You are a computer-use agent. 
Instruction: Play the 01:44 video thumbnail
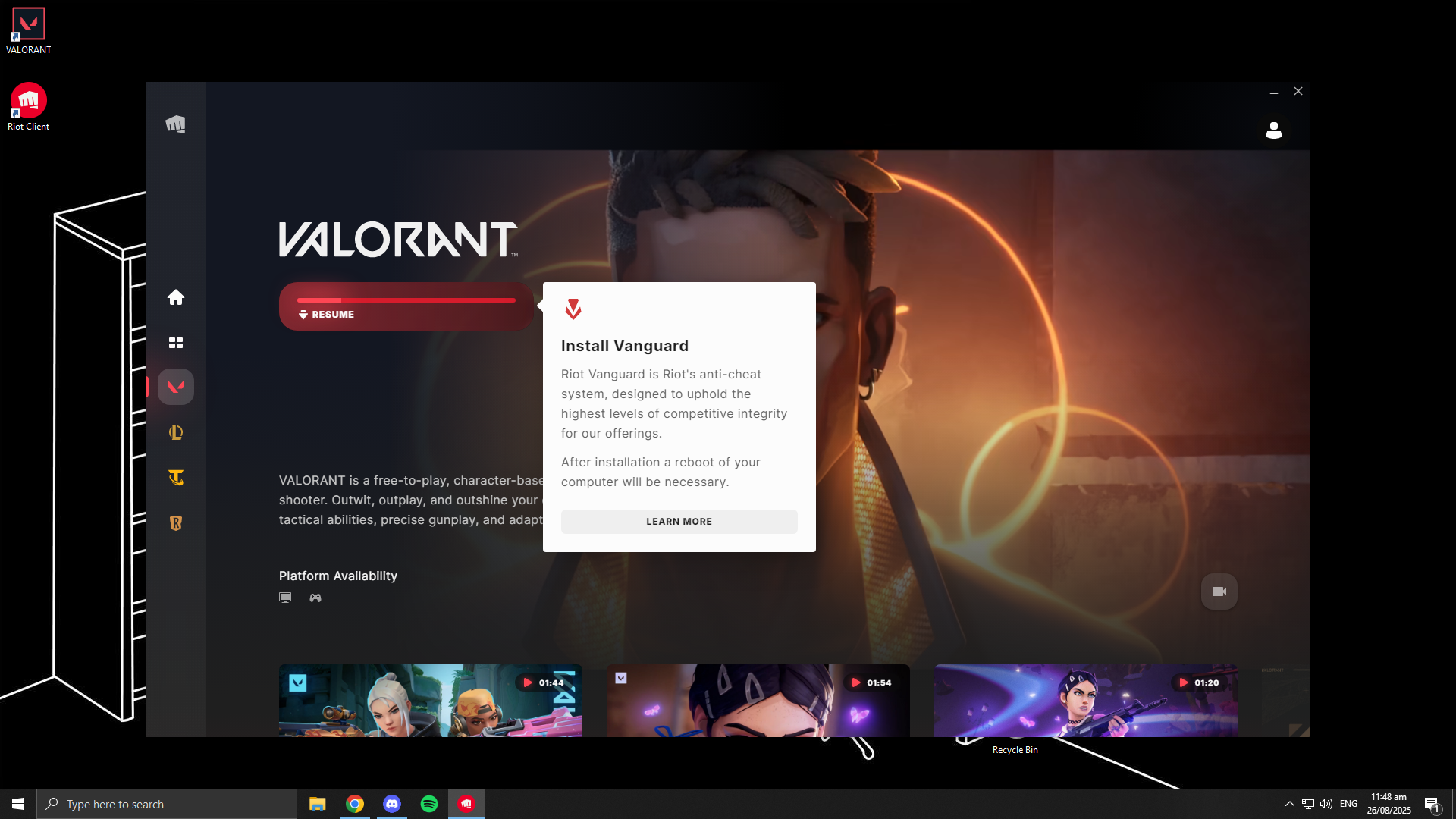pos(430,701)
